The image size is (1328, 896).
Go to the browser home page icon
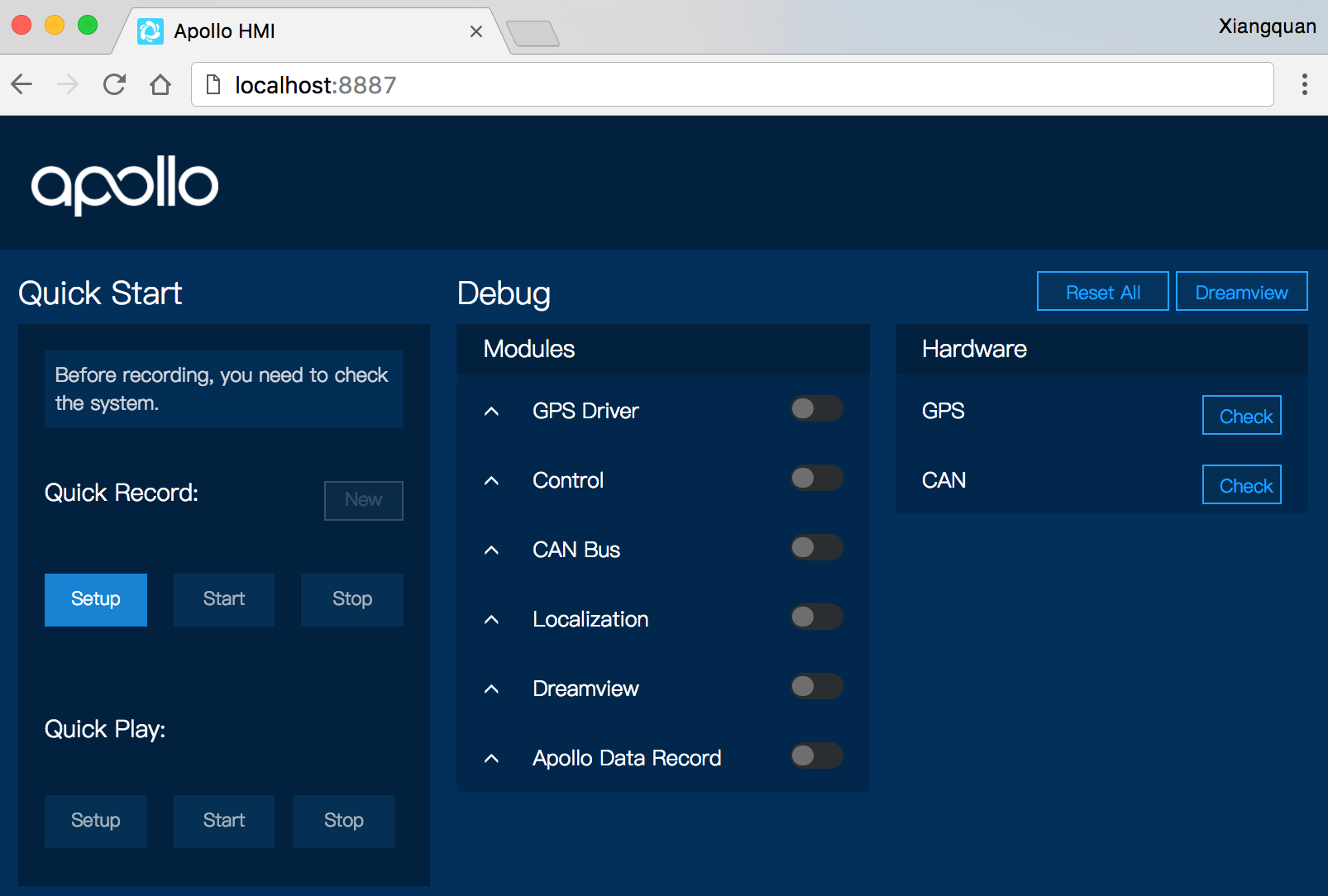160,84
